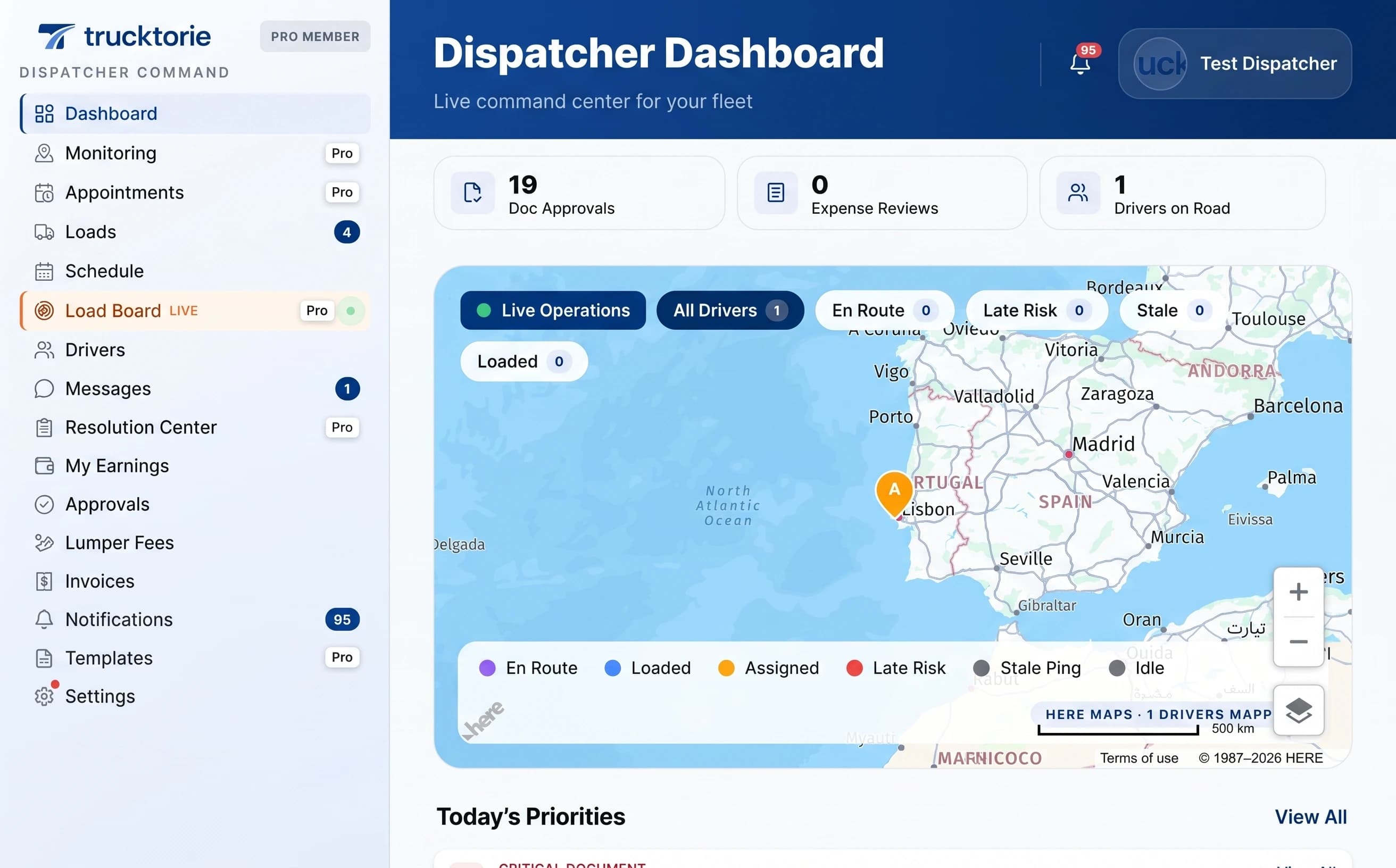The width and height of the screenshot is (1396, 868).
Task: Select the Stale filter chip
Action: pyautogui.click(x=1173, y=311)
